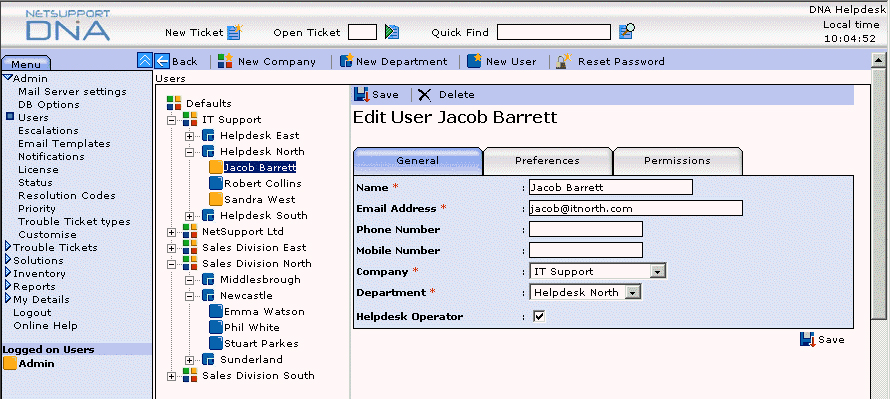
Task: Click the New Ticket icon
Action: 234,32
